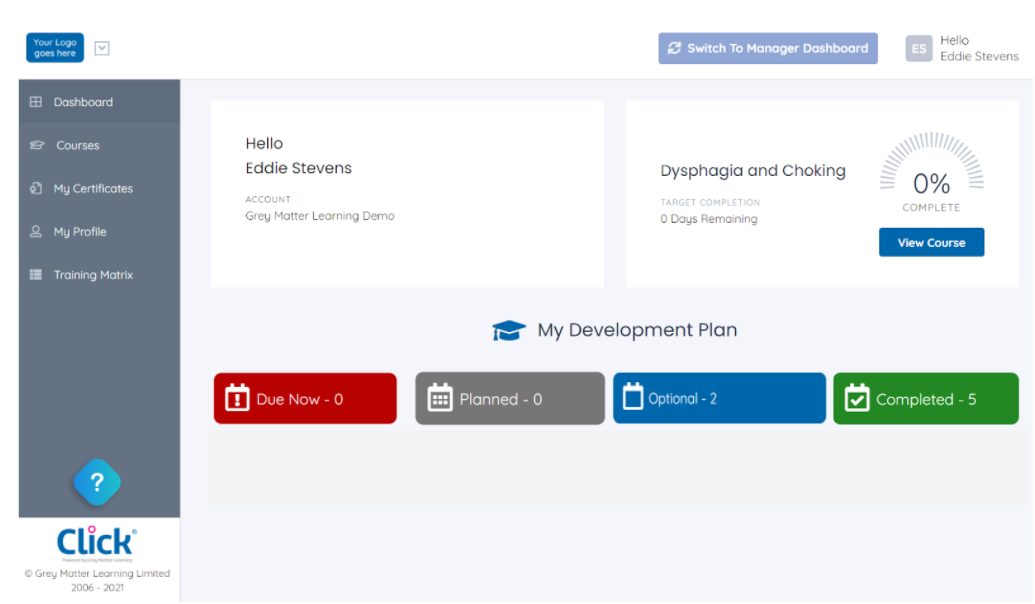Click the View Course button
Image resolution: width=1035 pixels, height=604 pixels.
(x=931, y=242)
